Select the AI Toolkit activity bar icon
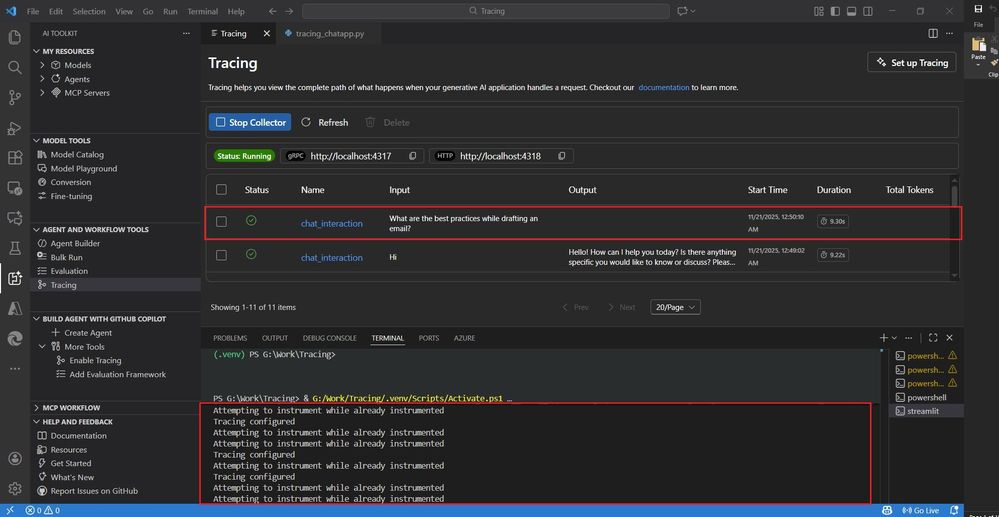This screenshot has height=517, width=999. (x=15, y=279)
